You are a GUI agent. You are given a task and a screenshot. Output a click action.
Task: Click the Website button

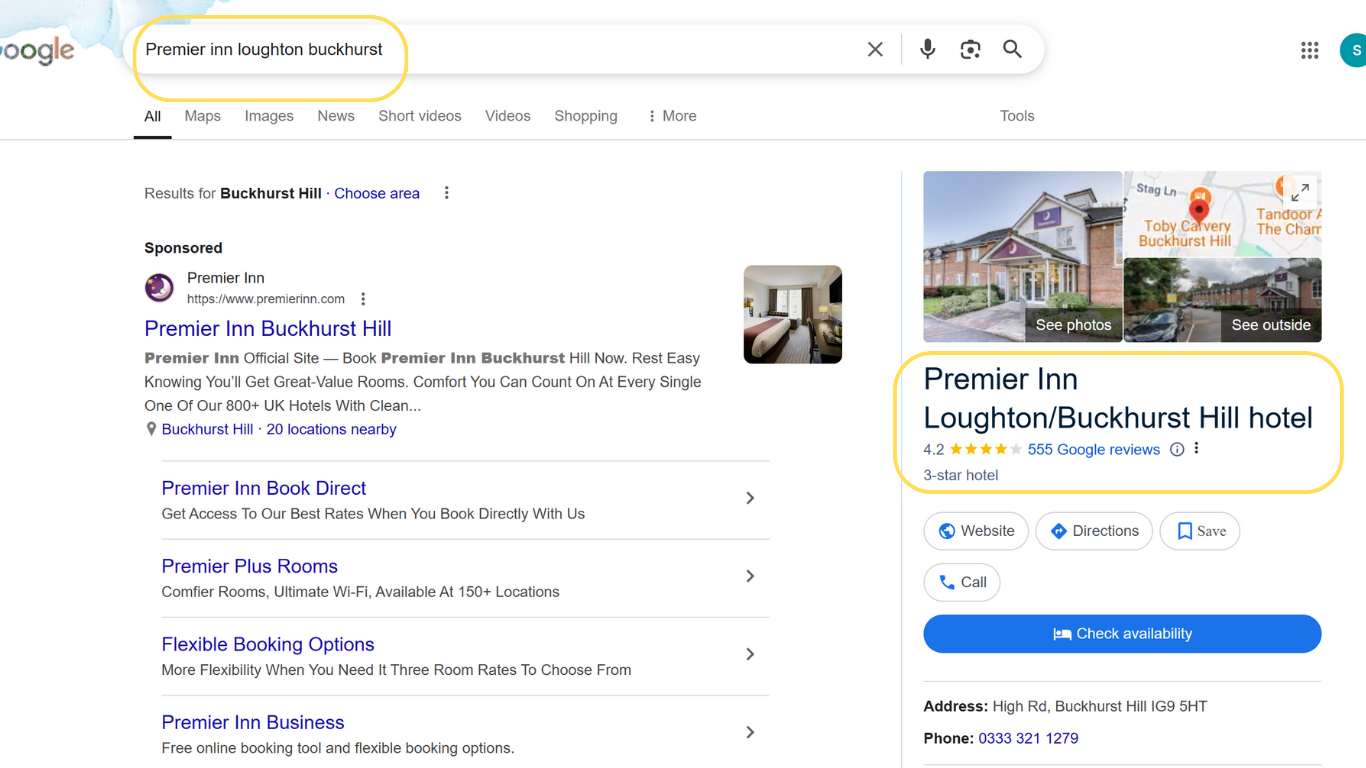976,531
